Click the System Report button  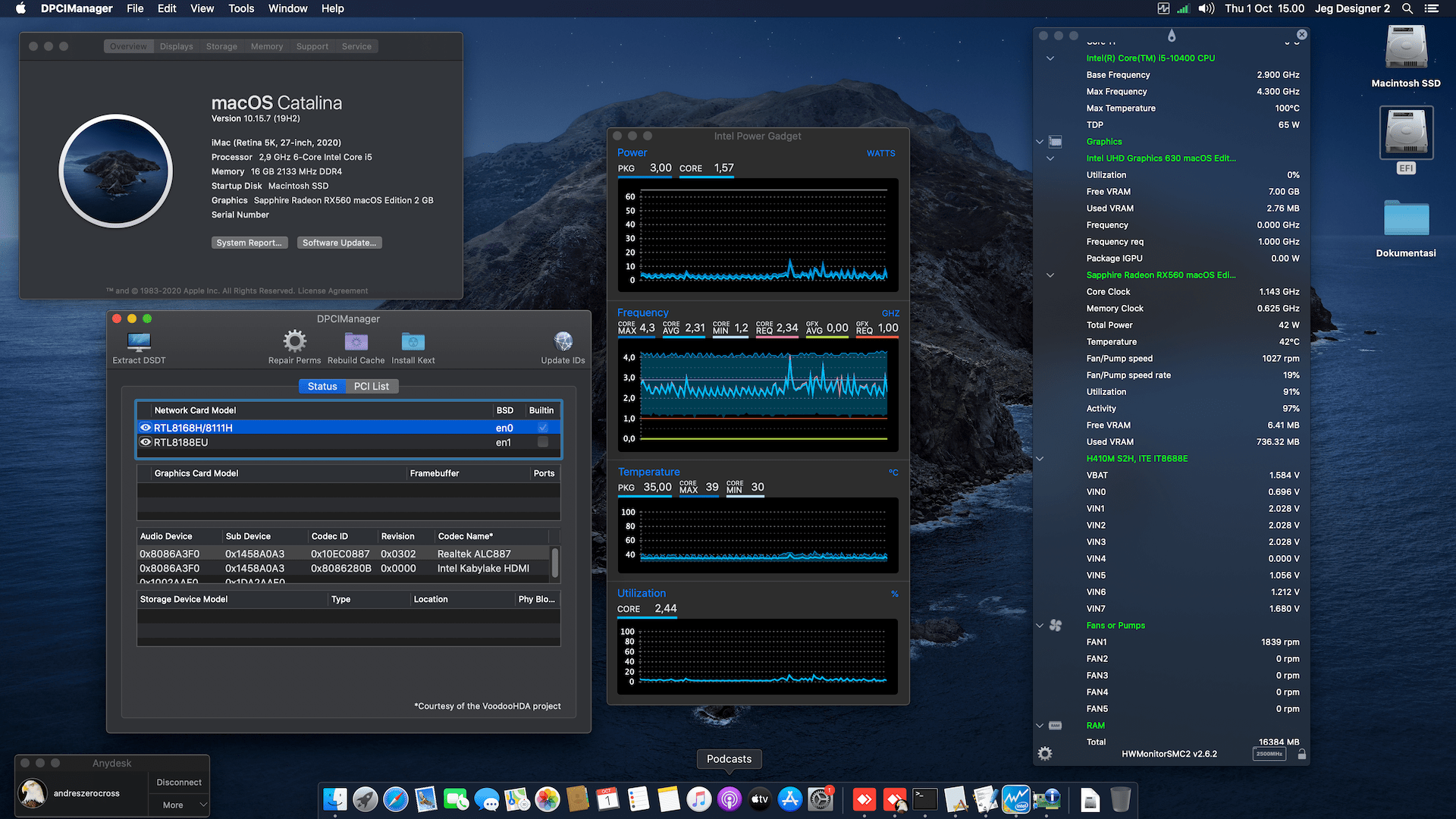pos(249,243)
